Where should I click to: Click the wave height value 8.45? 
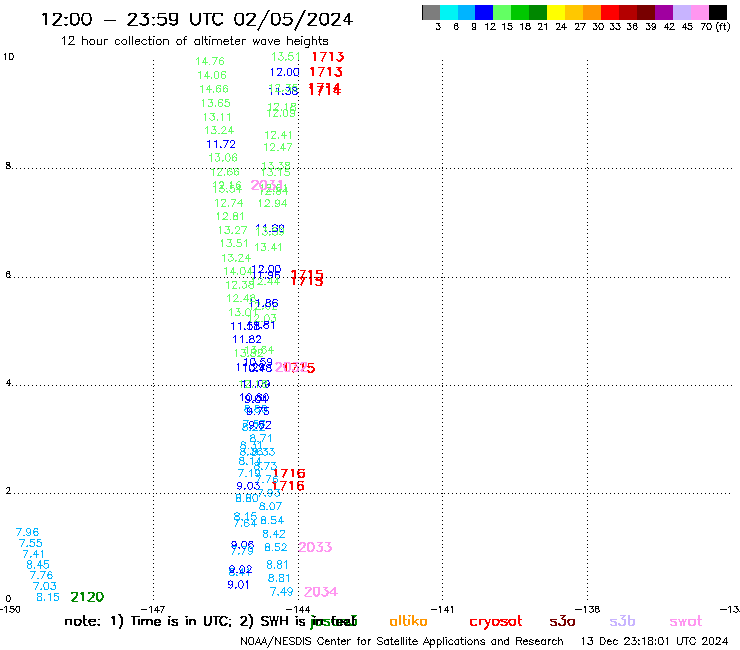click(38, 565)
